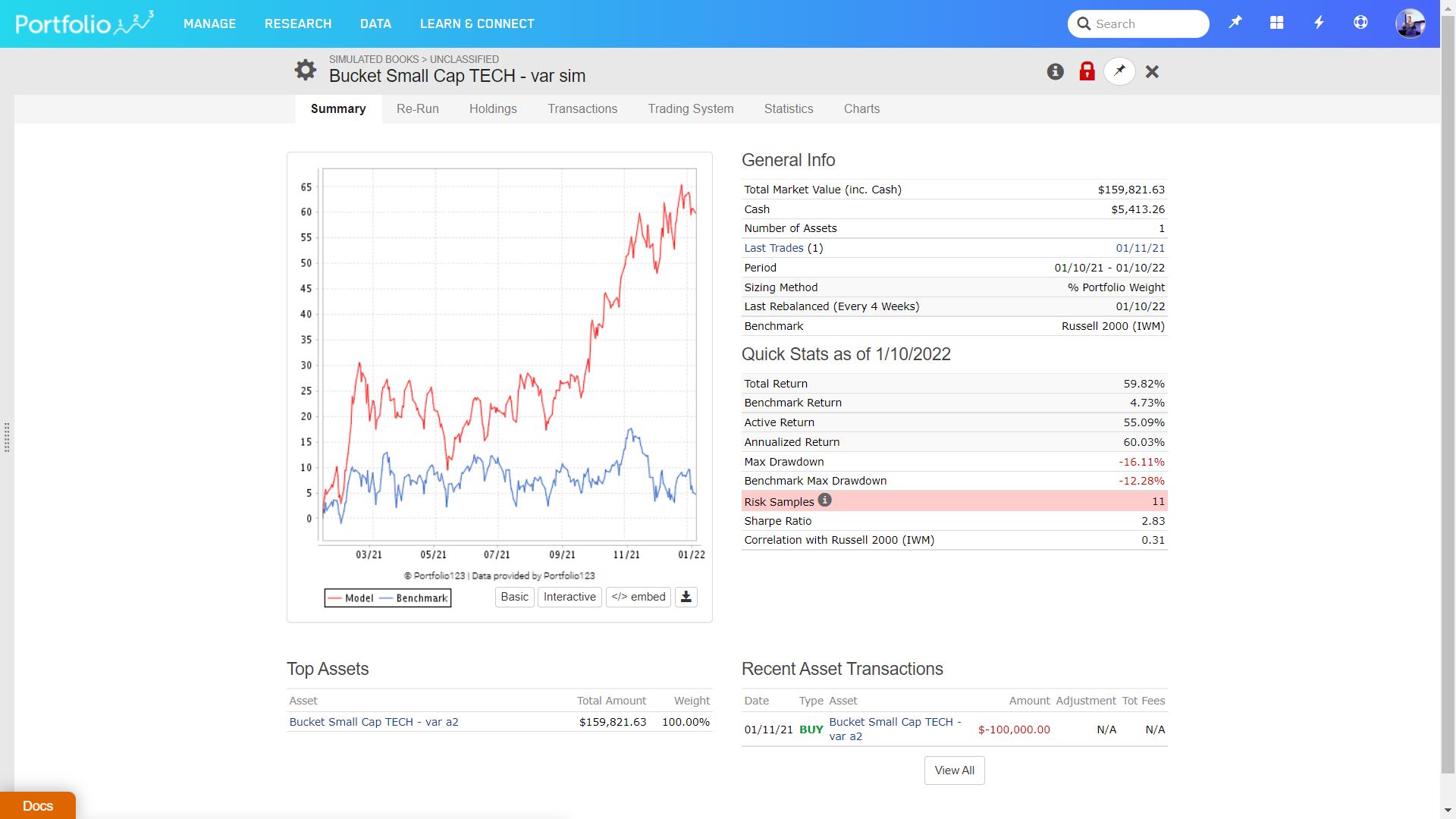Pin this book with the round pin button
This screenshot has width=1456, height=819.
tap(1119, 71)
